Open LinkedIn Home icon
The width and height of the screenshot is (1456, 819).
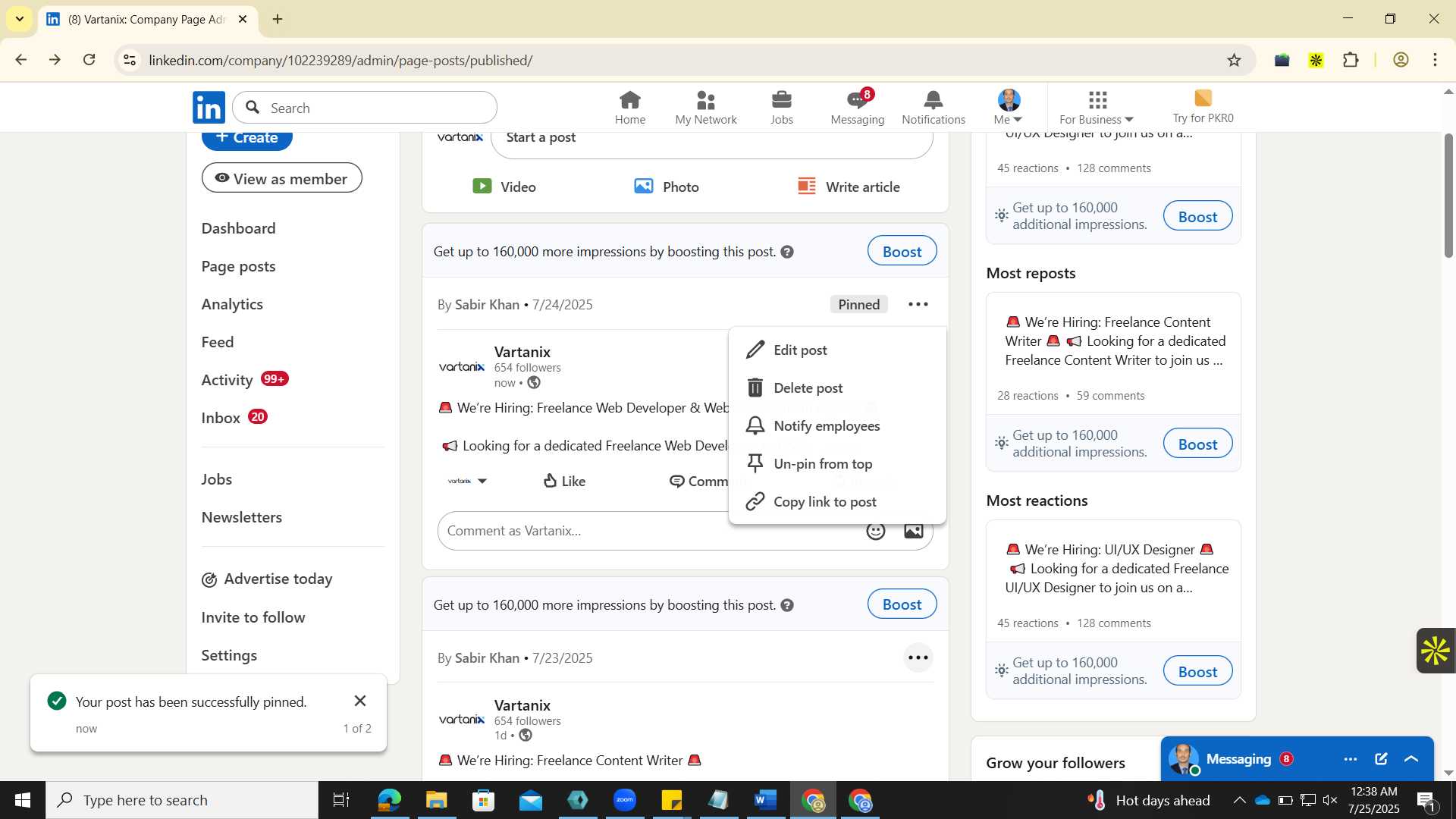629,108
